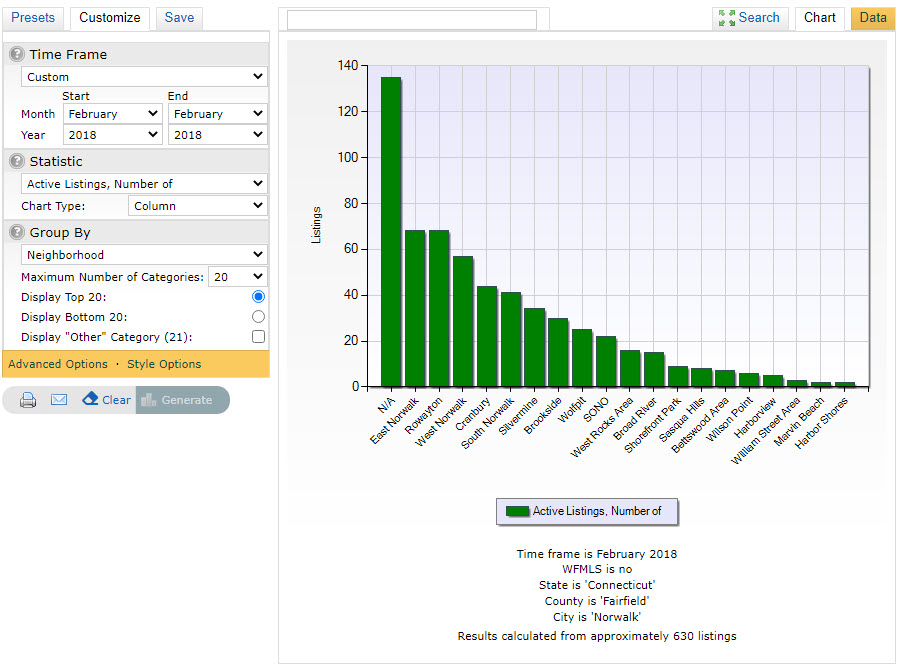Click the email envelope icon
Viewport: 898px width, 666px height.
(x=59, y=400)
